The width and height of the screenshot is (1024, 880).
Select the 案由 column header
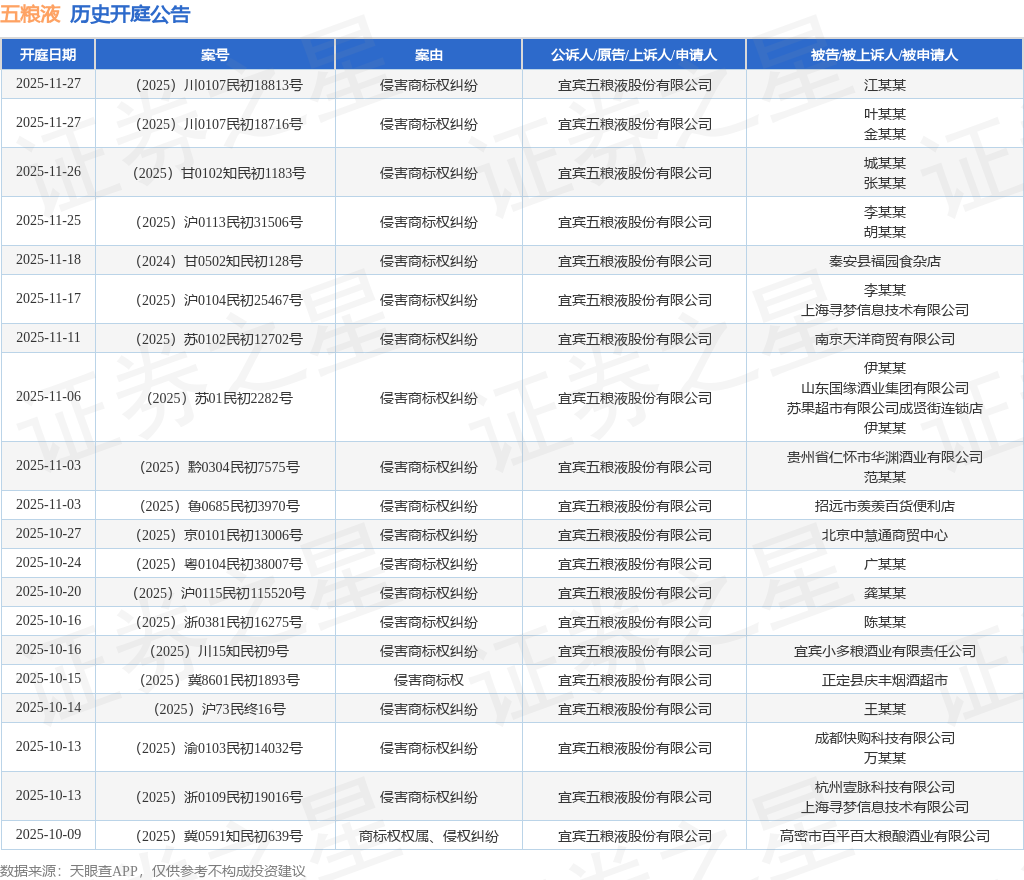(x=428, y=55)
